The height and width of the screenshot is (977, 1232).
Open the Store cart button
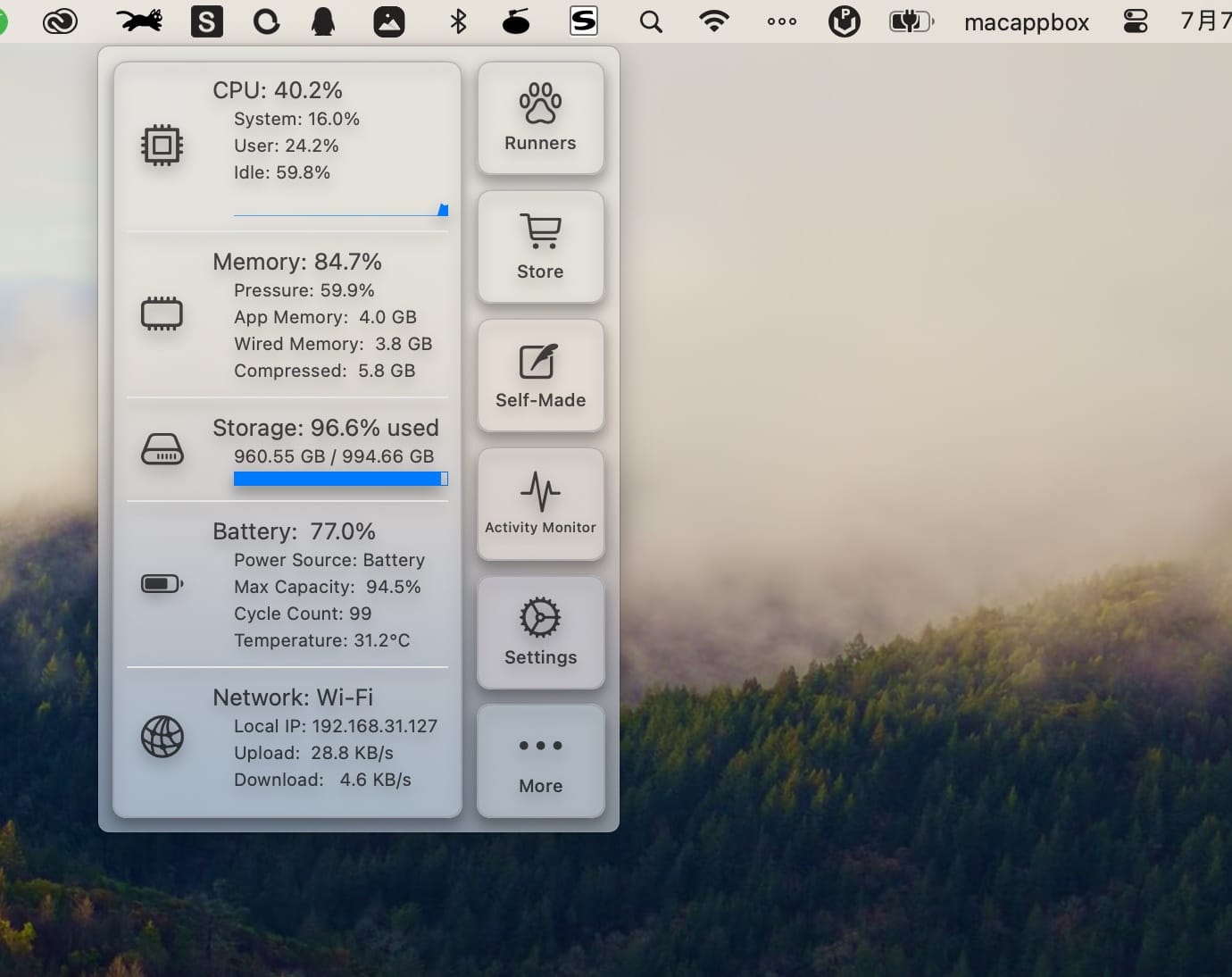click(x=540, y=246)
